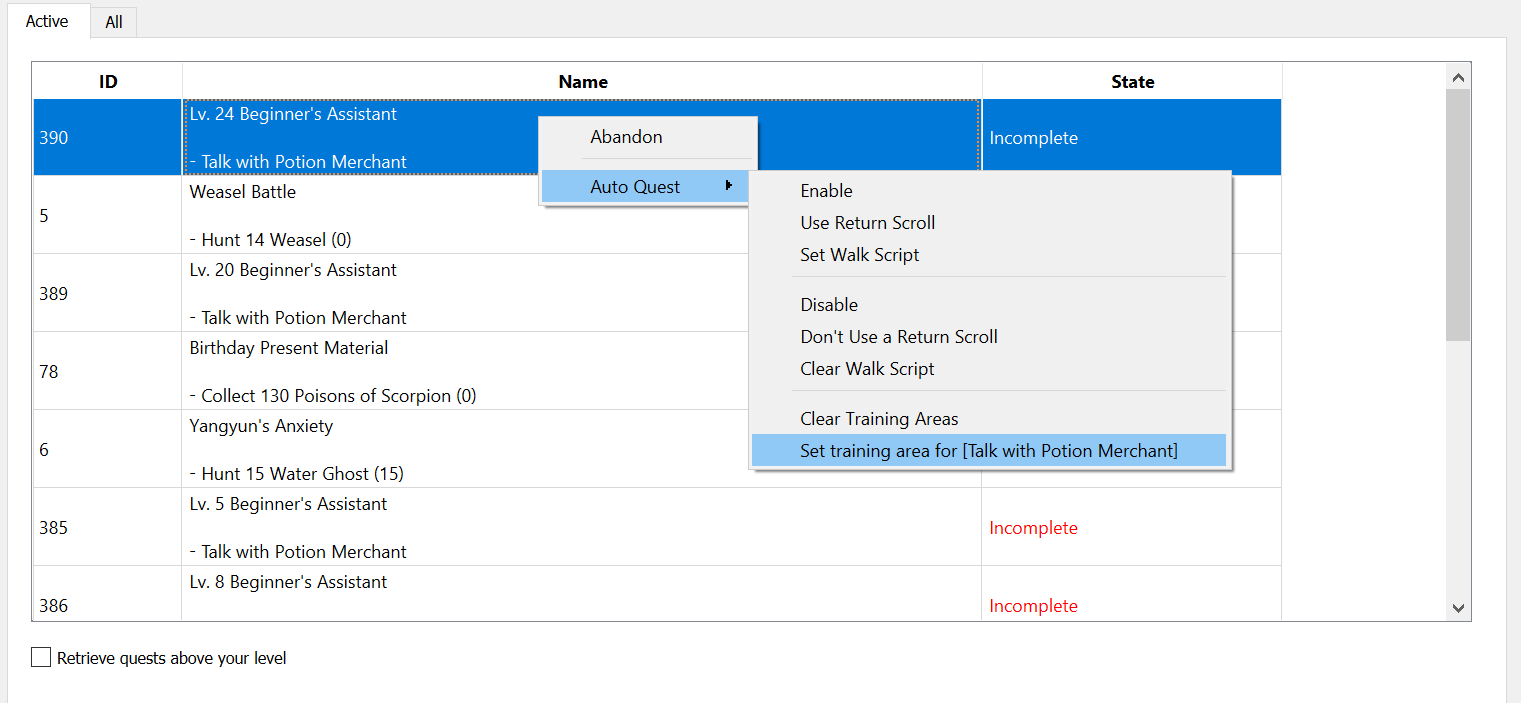
Task: Select the Active tab
Action: 47,21
